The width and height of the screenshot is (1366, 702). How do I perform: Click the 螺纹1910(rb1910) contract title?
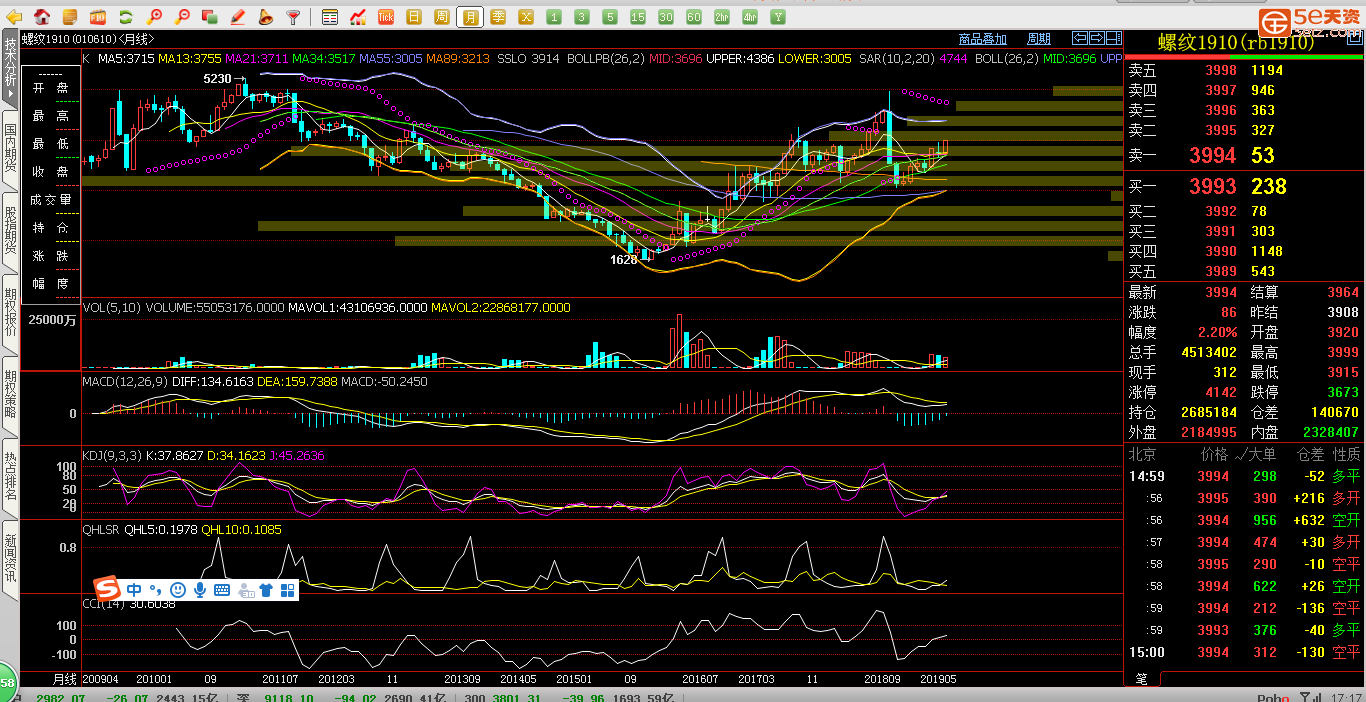(1236, 42)
